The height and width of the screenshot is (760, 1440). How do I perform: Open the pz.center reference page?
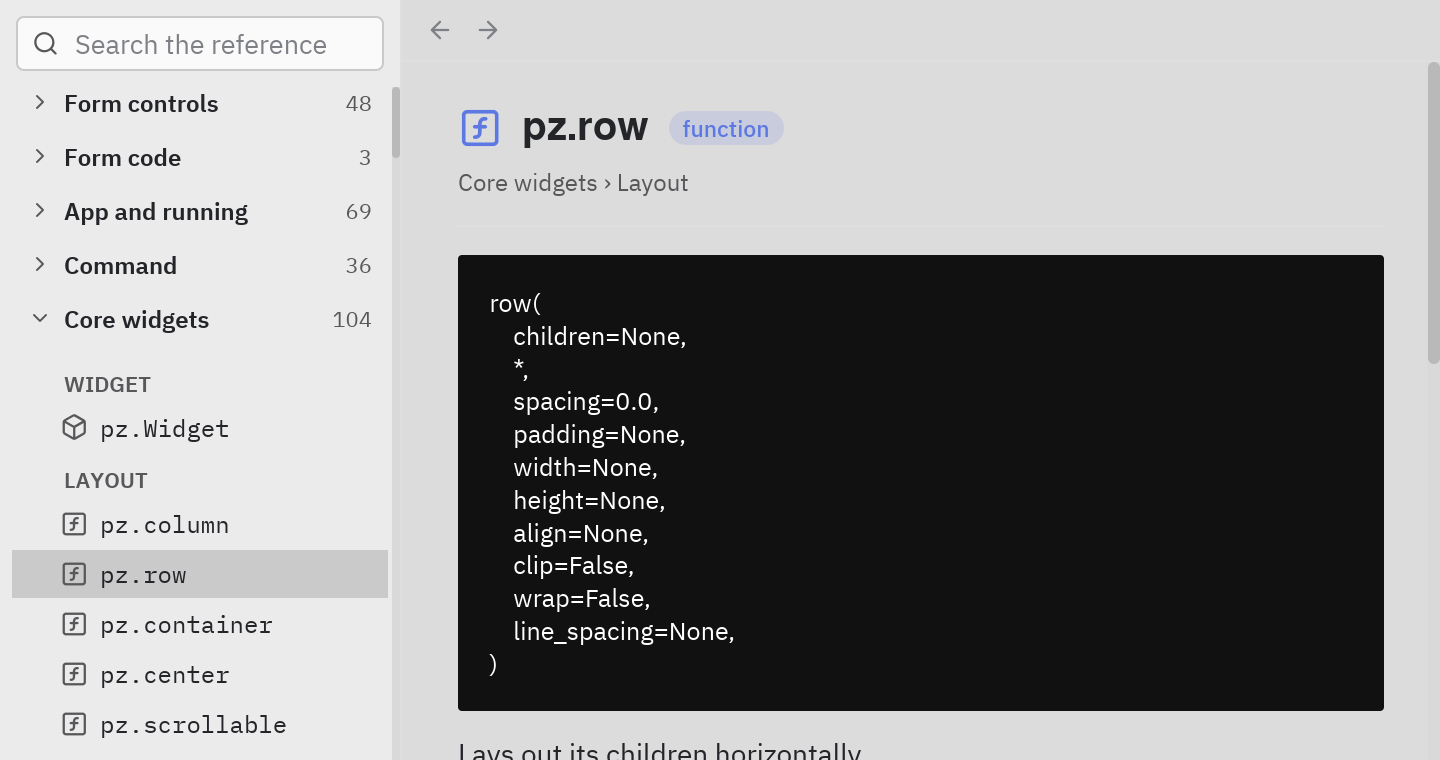click(200, 674)
